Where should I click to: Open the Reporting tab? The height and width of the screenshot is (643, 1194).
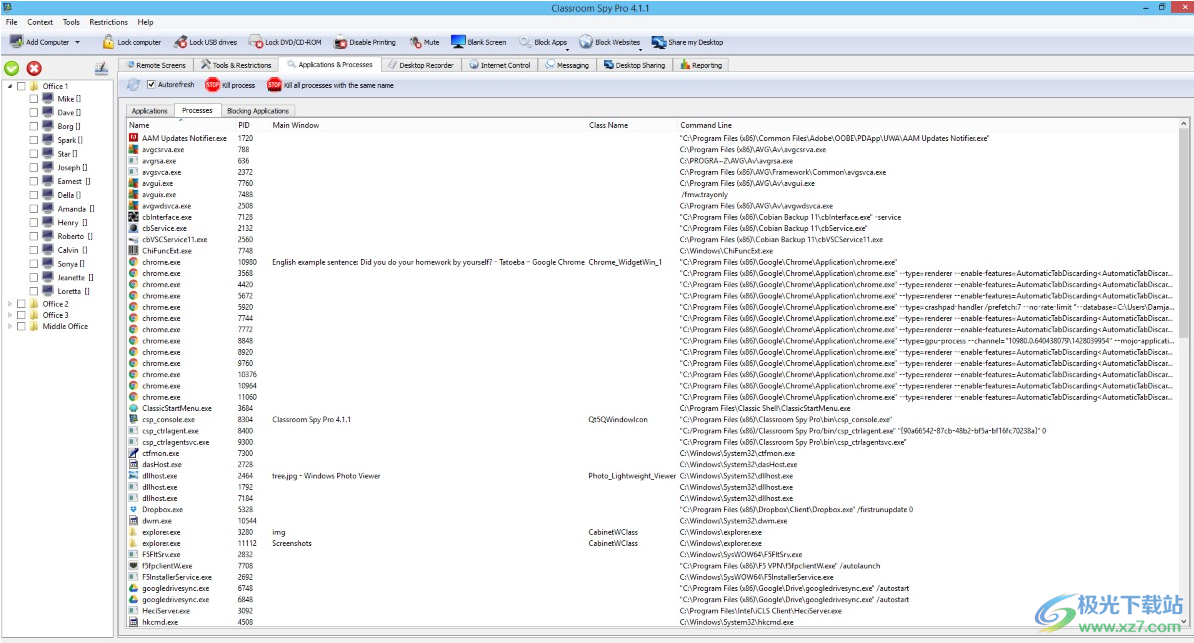[701, 66]
